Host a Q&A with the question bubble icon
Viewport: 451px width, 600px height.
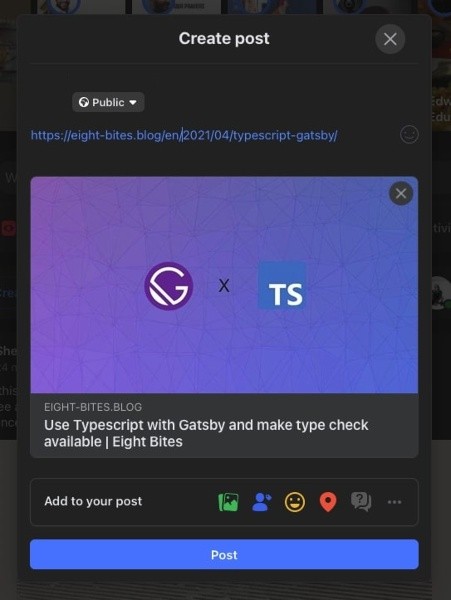(x=361, y=502)
